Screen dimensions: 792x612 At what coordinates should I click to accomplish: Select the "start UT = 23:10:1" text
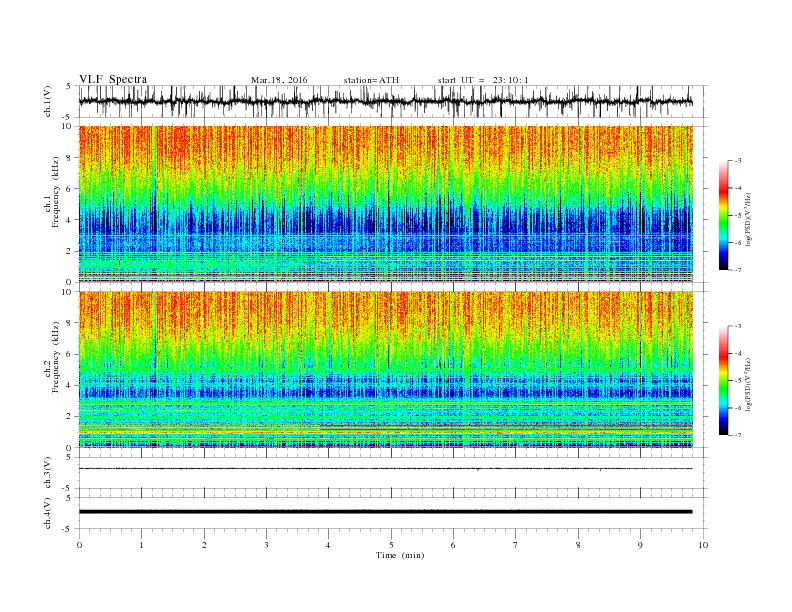(483, 80)
